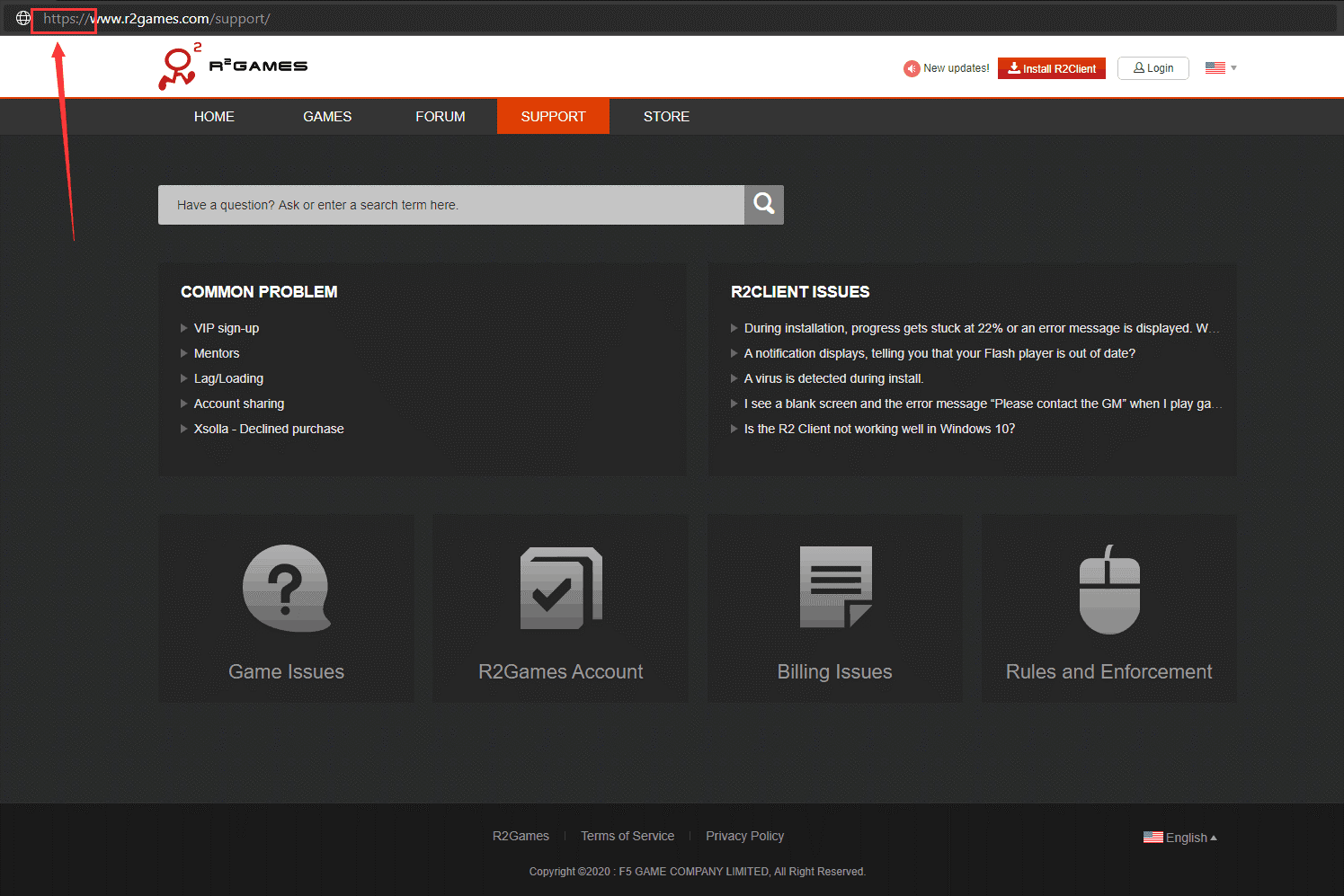Open the STORE menu item
The height and width of the screenshot is (896, 1344).
point(666,117)
